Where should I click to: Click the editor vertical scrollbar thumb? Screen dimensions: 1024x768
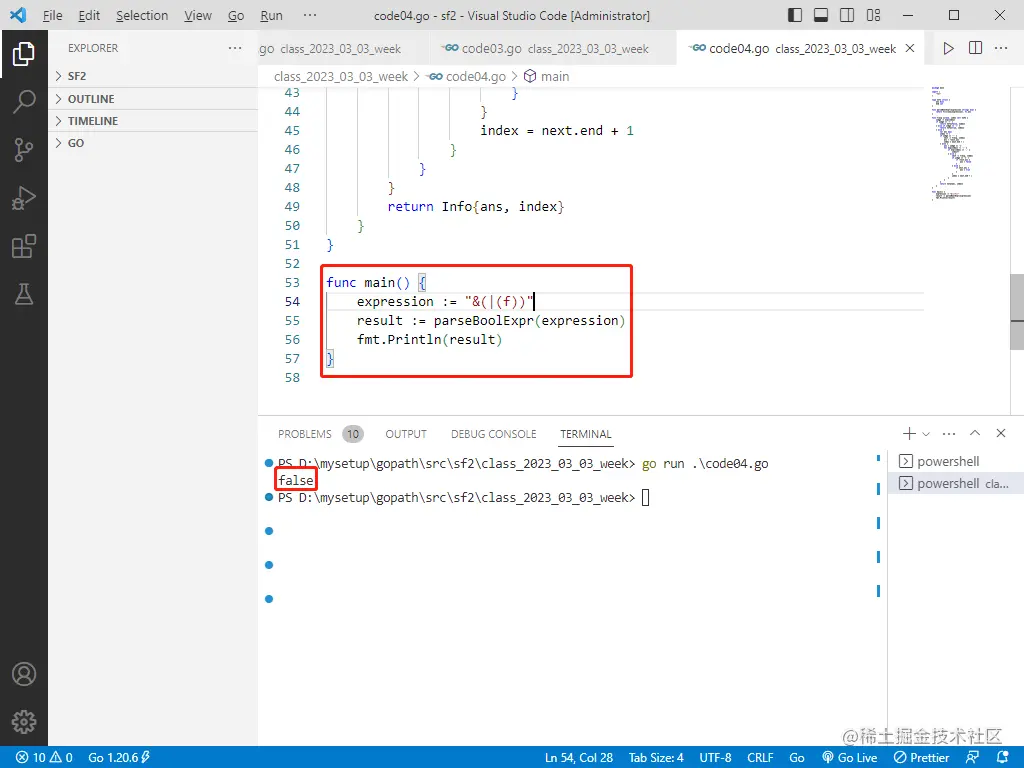point(1017,312)
